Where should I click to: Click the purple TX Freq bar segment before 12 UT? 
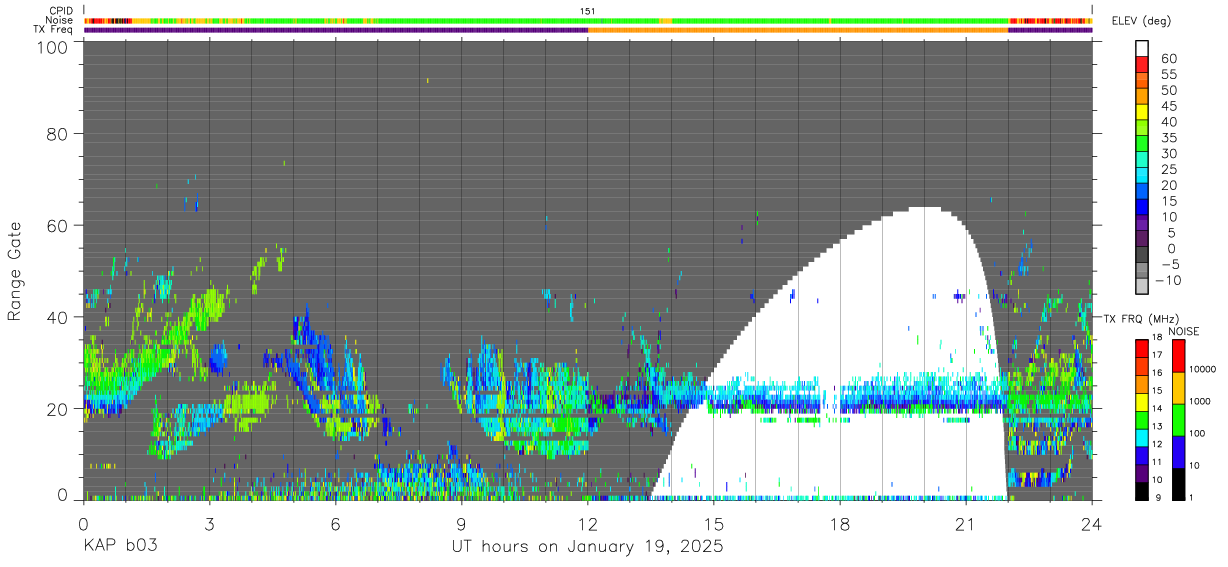tap(336, 30)
